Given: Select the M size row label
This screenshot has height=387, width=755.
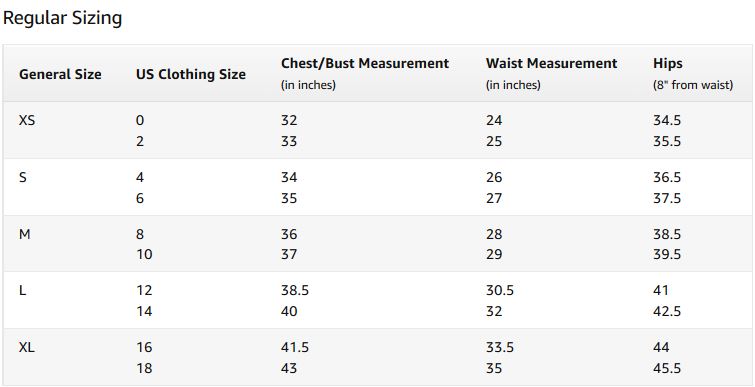Looking at the screenshot, I should pyautogui.click(x=25, y=234).
